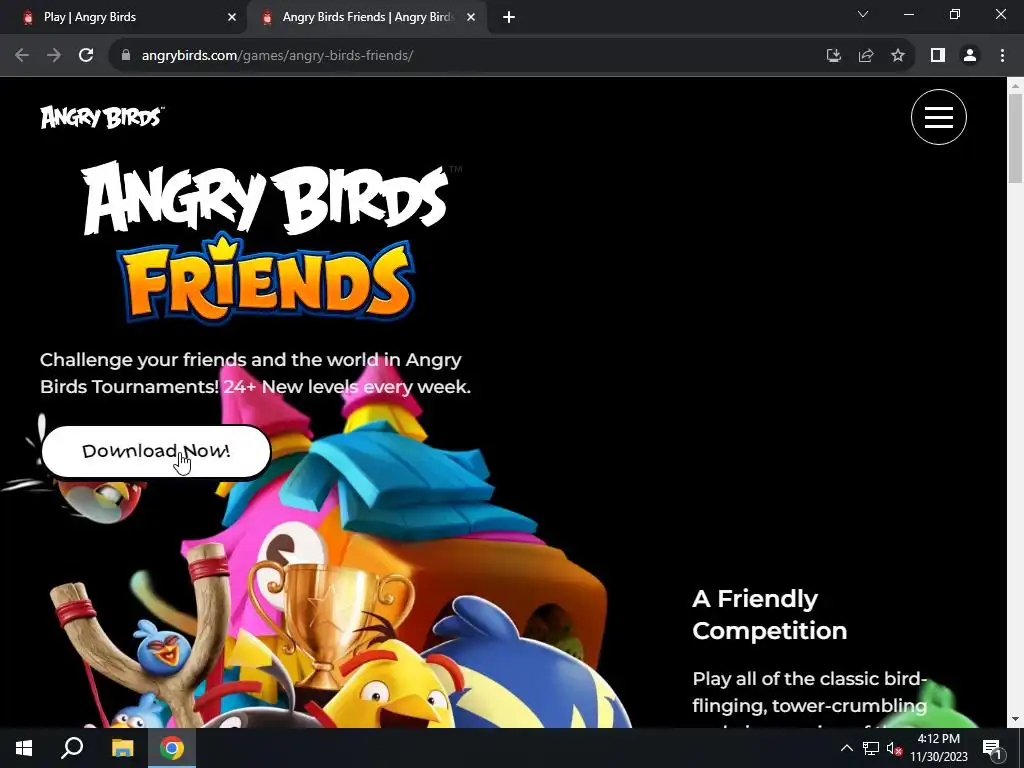Open the Chrome profile menu
Image resolution: width=1024 pixels, height=768 pixels.
click(x=970, y=56)
